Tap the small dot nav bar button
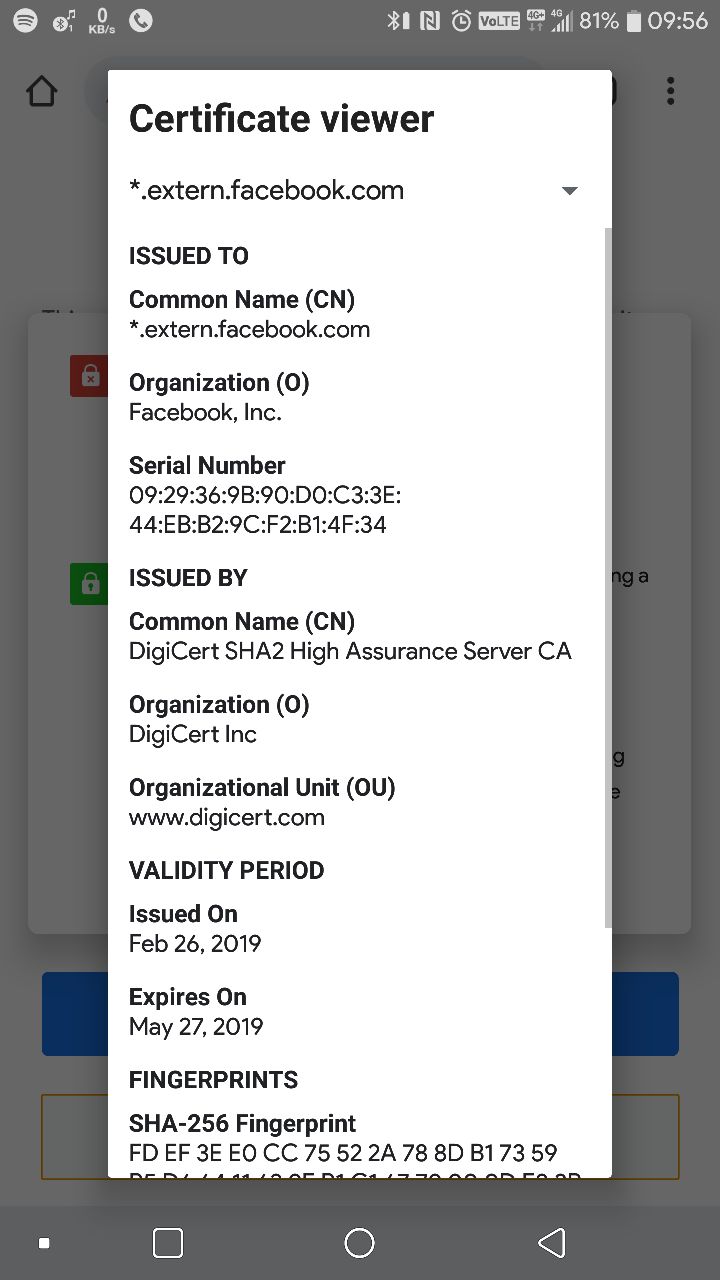This screenshot has width=720, height=1280. coord(44,1243)
